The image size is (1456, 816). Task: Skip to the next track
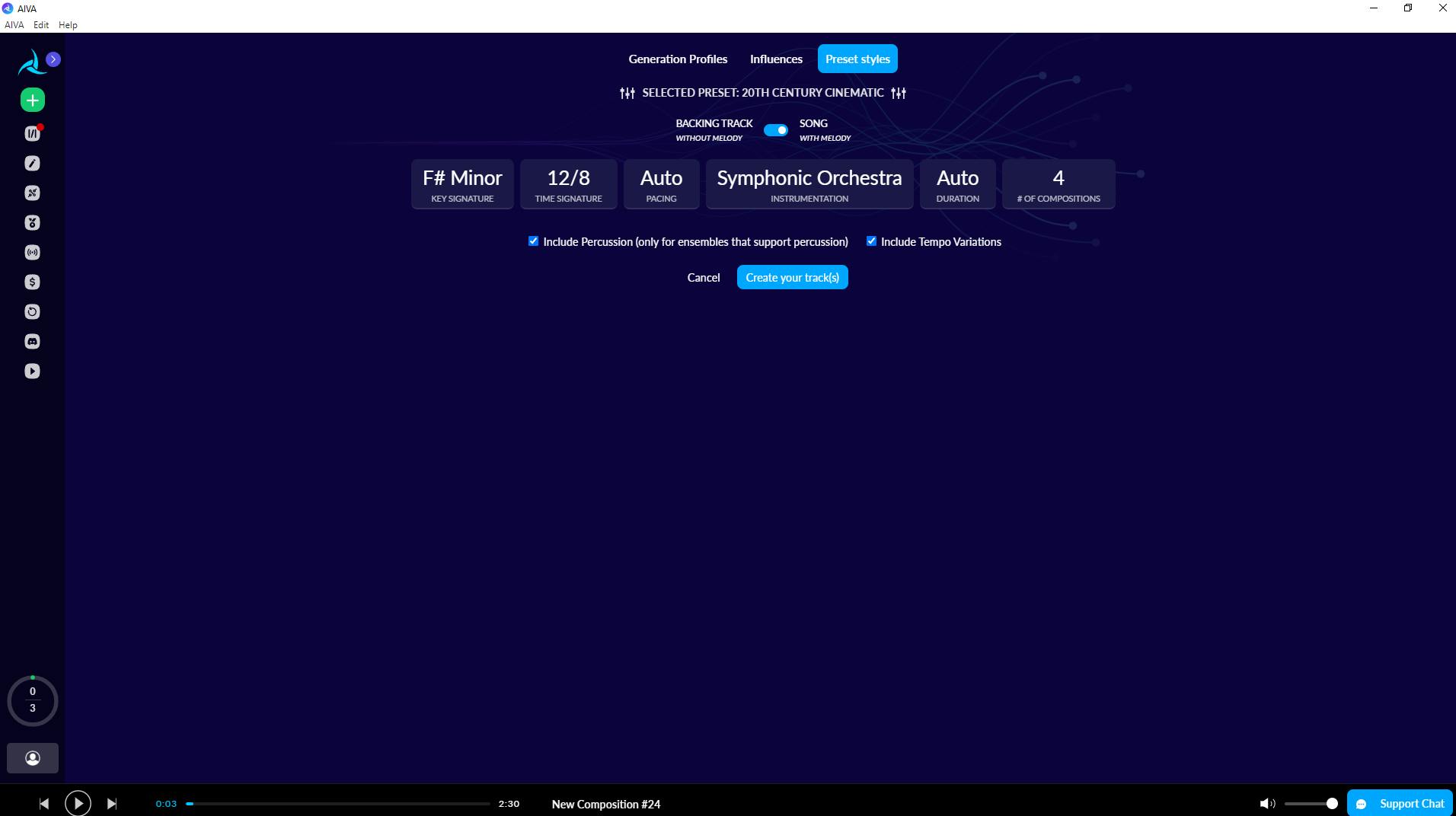click(112, 804)
